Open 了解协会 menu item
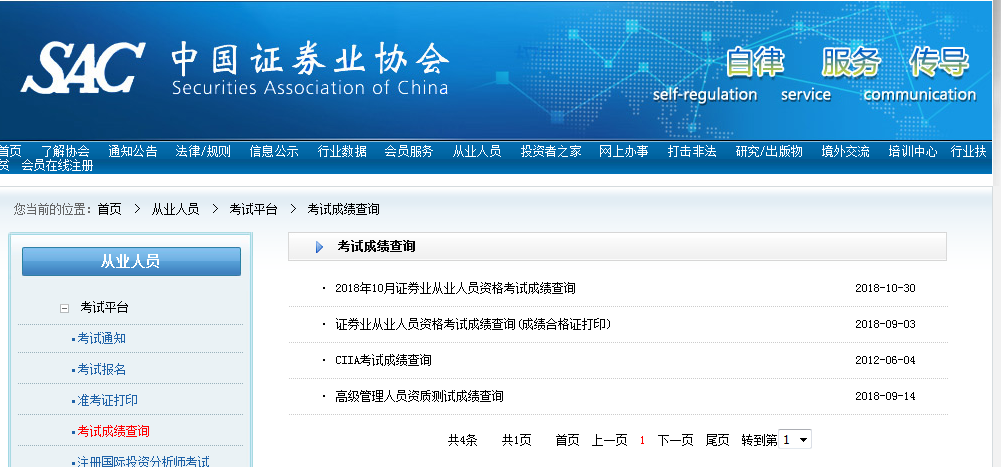Image resolution: width=1001 pixels, height=467 pixels. tap(65, 151)
